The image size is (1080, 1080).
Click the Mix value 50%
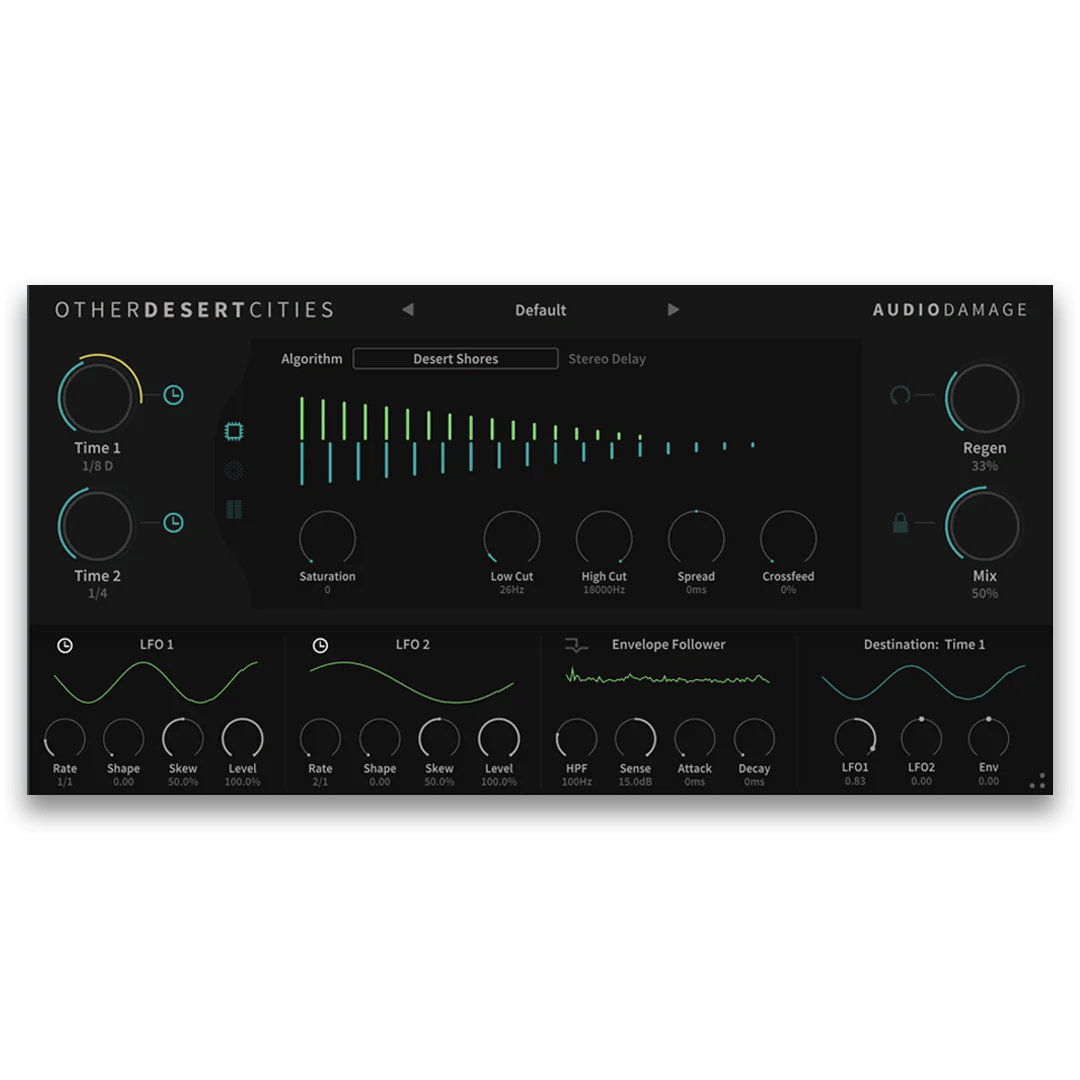[x=984, y=594]
